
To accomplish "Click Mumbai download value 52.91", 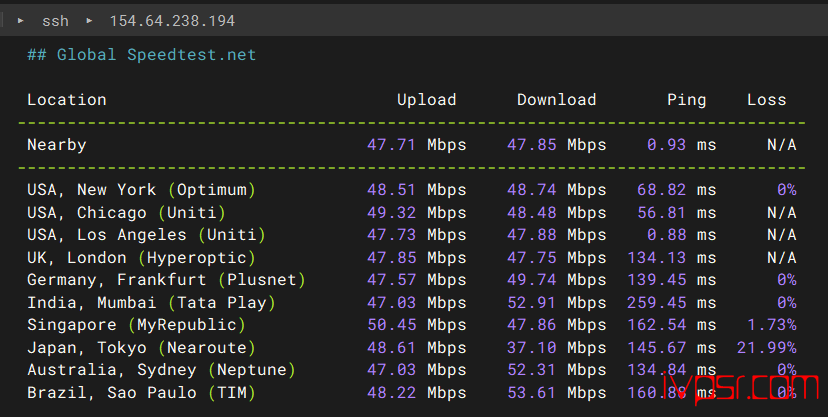I will (532, 303).
